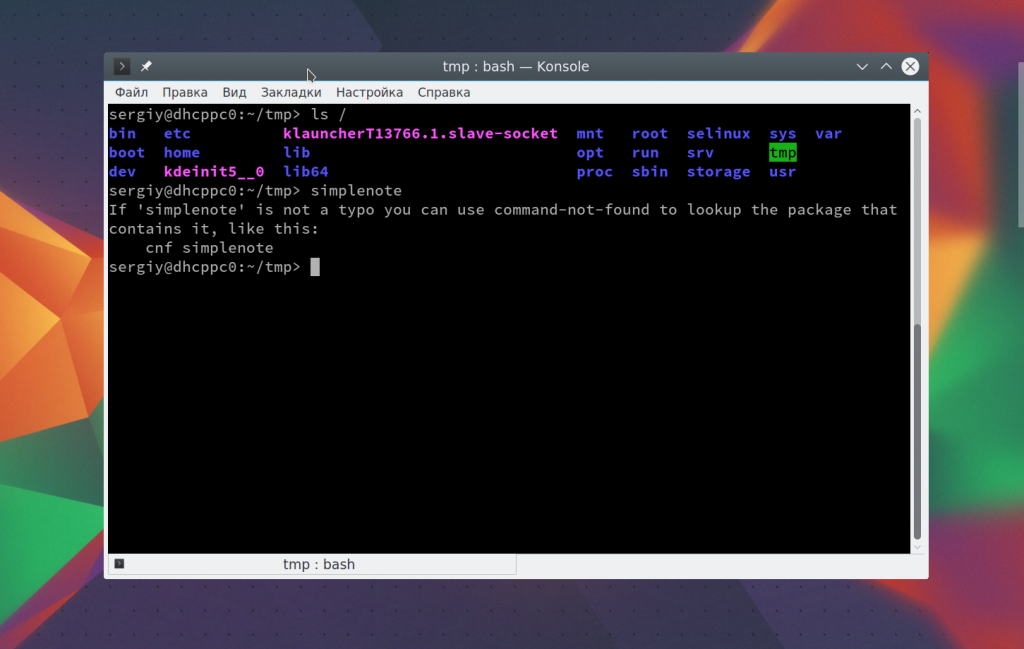
Task: Close the Konsole window
Action: (910, 67)
